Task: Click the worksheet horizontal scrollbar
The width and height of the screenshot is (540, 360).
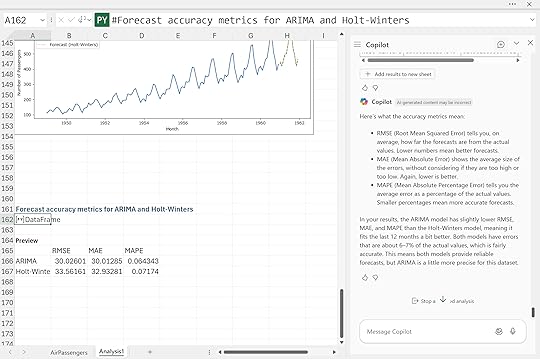Action: pos(266,352)
